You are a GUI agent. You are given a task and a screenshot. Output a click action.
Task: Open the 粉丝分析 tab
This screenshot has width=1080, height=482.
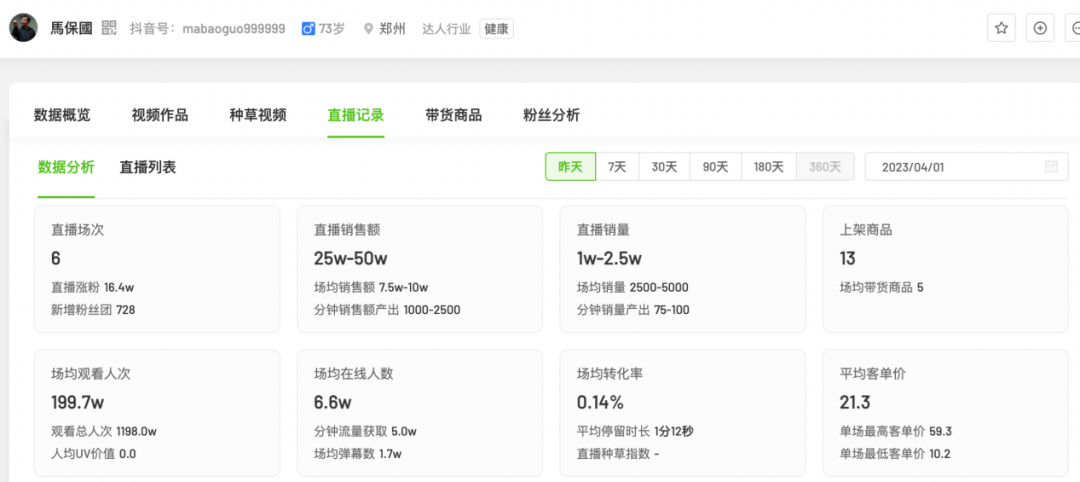pyautogui.click(x=551, y=115)
